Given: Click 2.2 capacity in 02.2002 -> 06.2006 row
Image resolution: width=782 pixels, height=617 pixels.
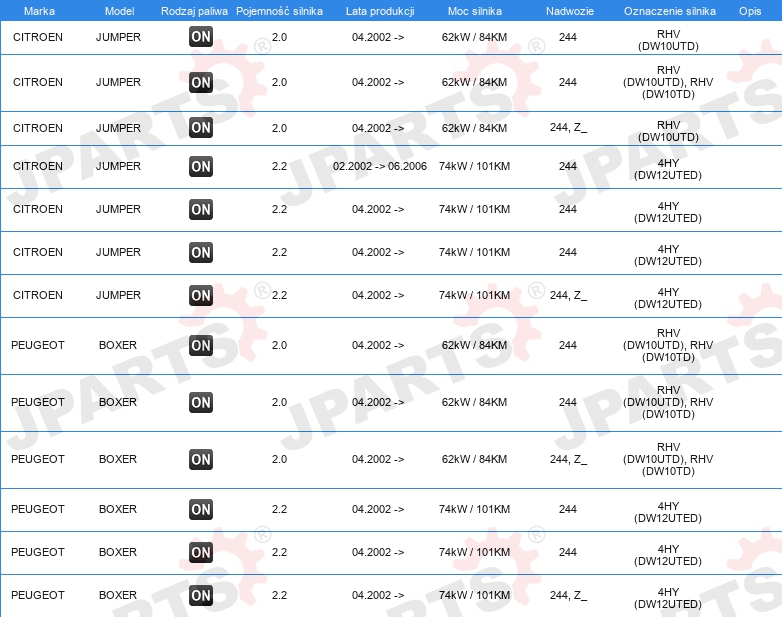Looking at the screenshot, I should click(x=279, y=167).
